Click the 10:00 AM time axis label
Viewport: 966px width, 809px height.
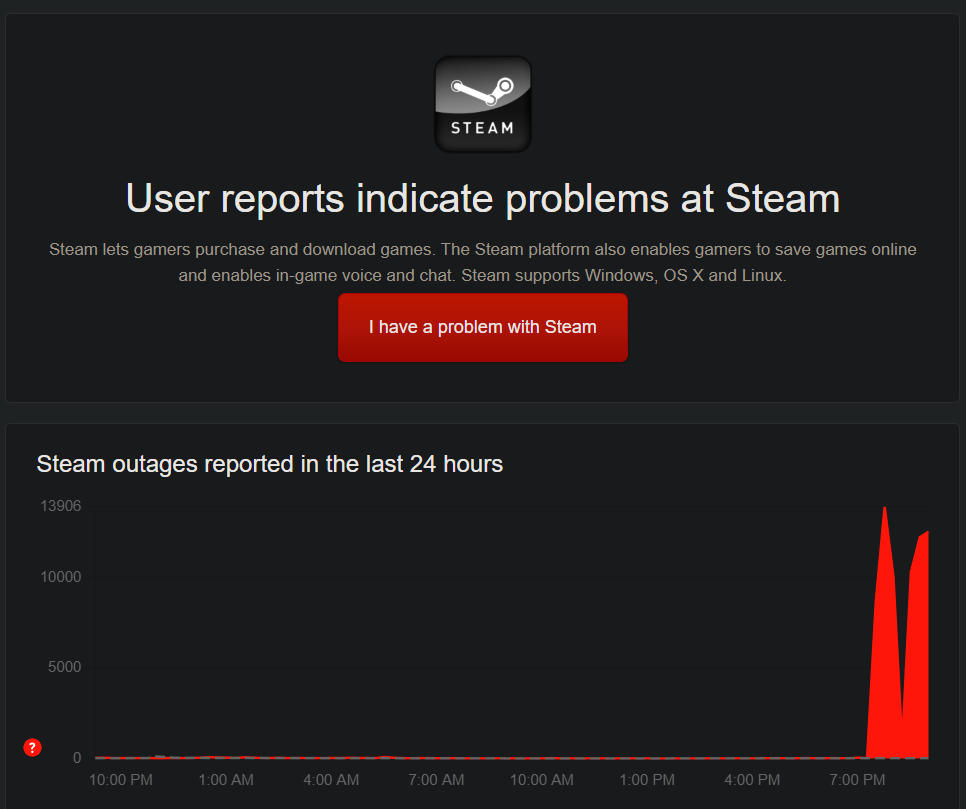click(x=542, y=779)
